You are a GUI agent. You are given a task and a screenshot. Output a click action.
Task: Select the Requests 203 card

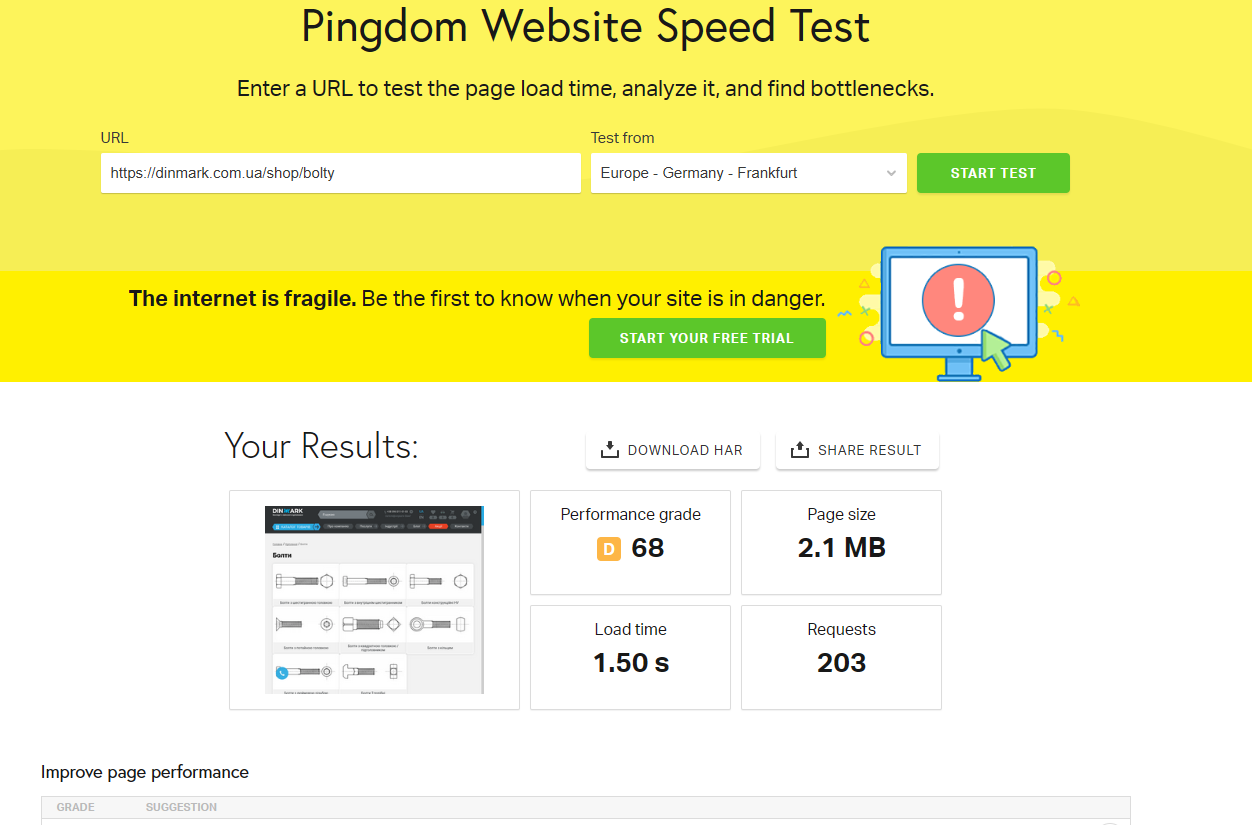click(x=841, y=657)
